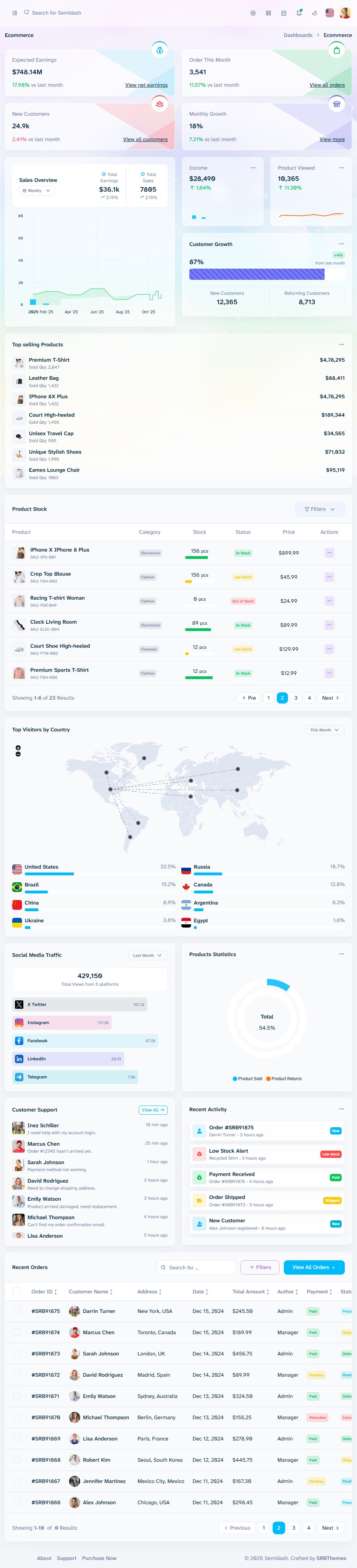357x1568 pixels.
Task: Open notifications bell in header
Action: (x=298, y=13)
